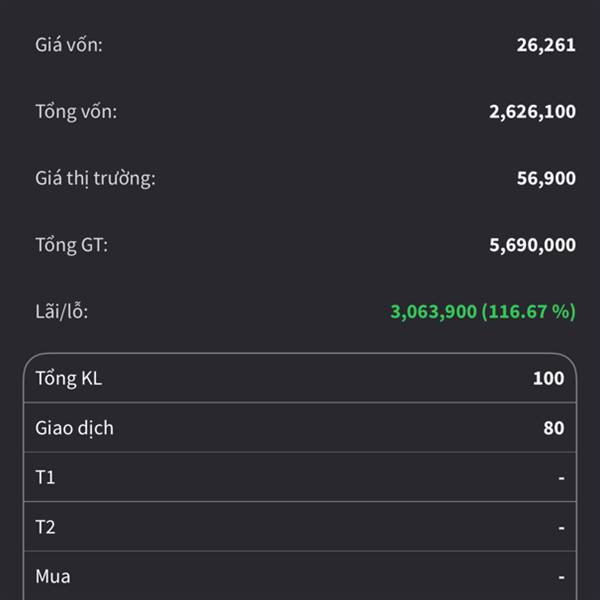600x600 pixels.
Task: Select the Tổng GT label
Action: coord(72,245)
